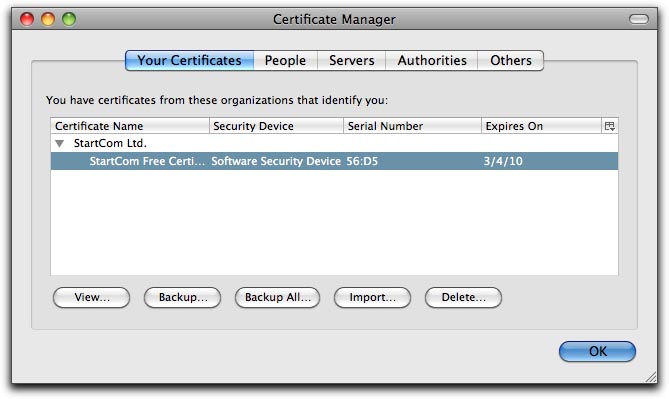Click the View... button

point(92,297)
